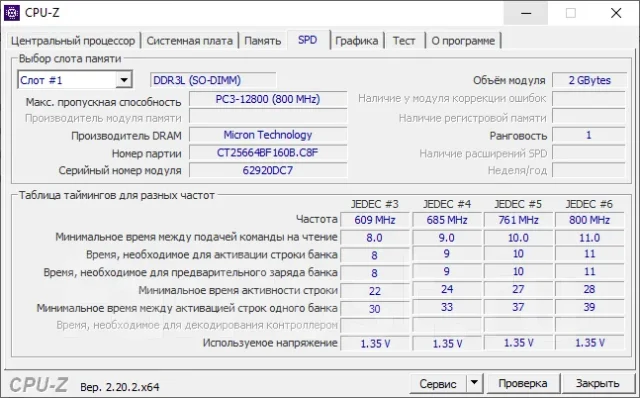Click the 761 MHz frequency cell
The width and height of the screenshot is (640, 398).
click(518, 220)
